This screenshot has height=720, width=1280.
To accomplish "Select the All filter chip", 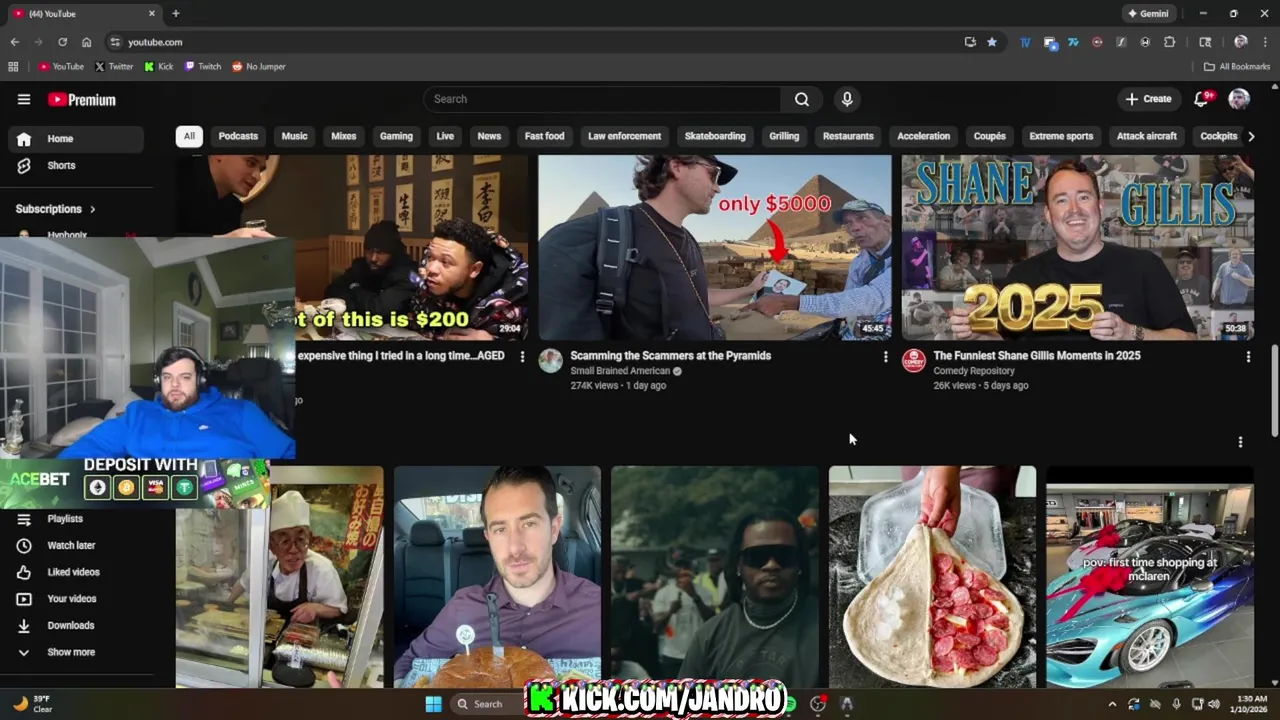I will click(x=189, y=136).
